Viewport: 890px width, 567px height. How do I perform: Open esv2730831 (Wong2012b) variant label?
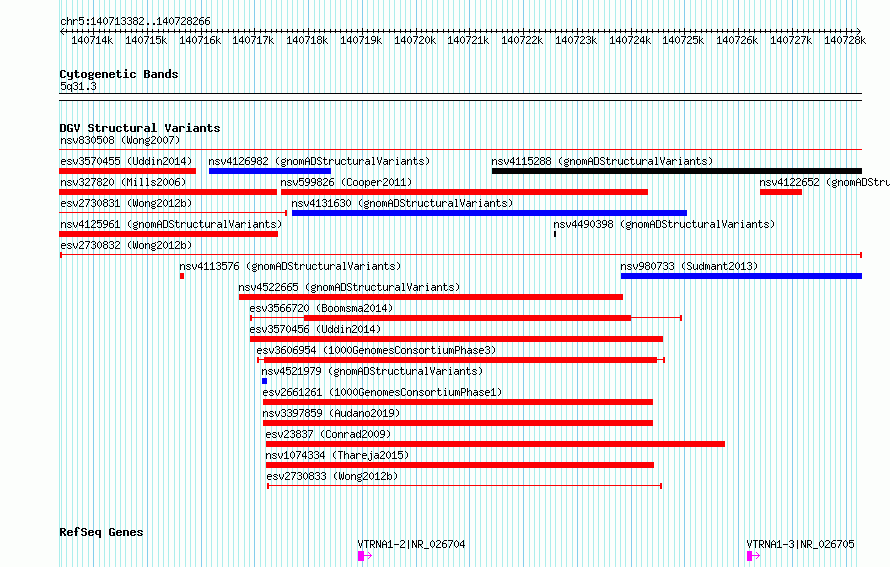click(x=126, y=203)
